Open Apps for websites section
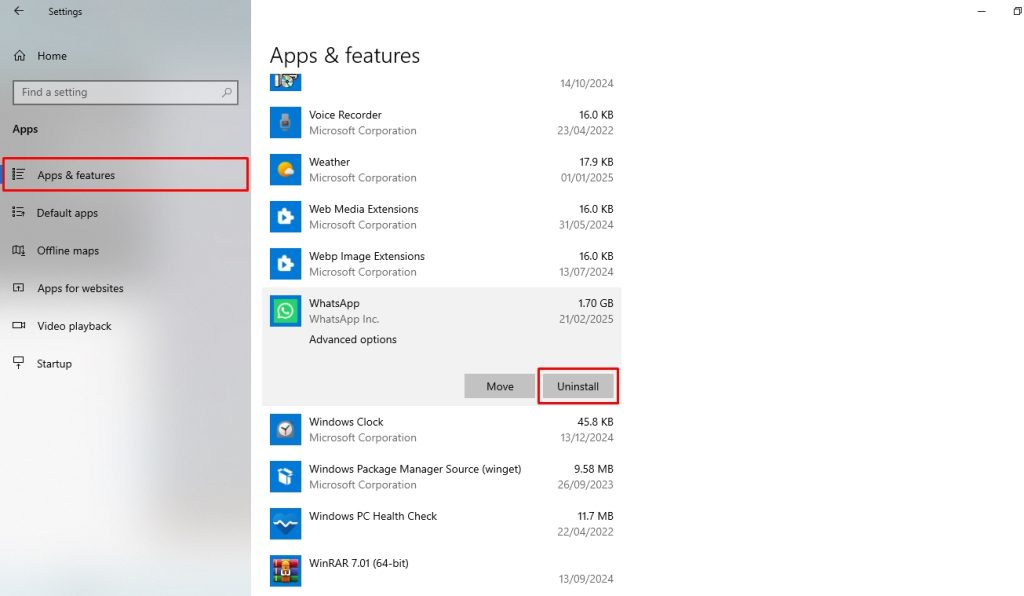This screenshot has width=1024, height=596. click(125, 288)
